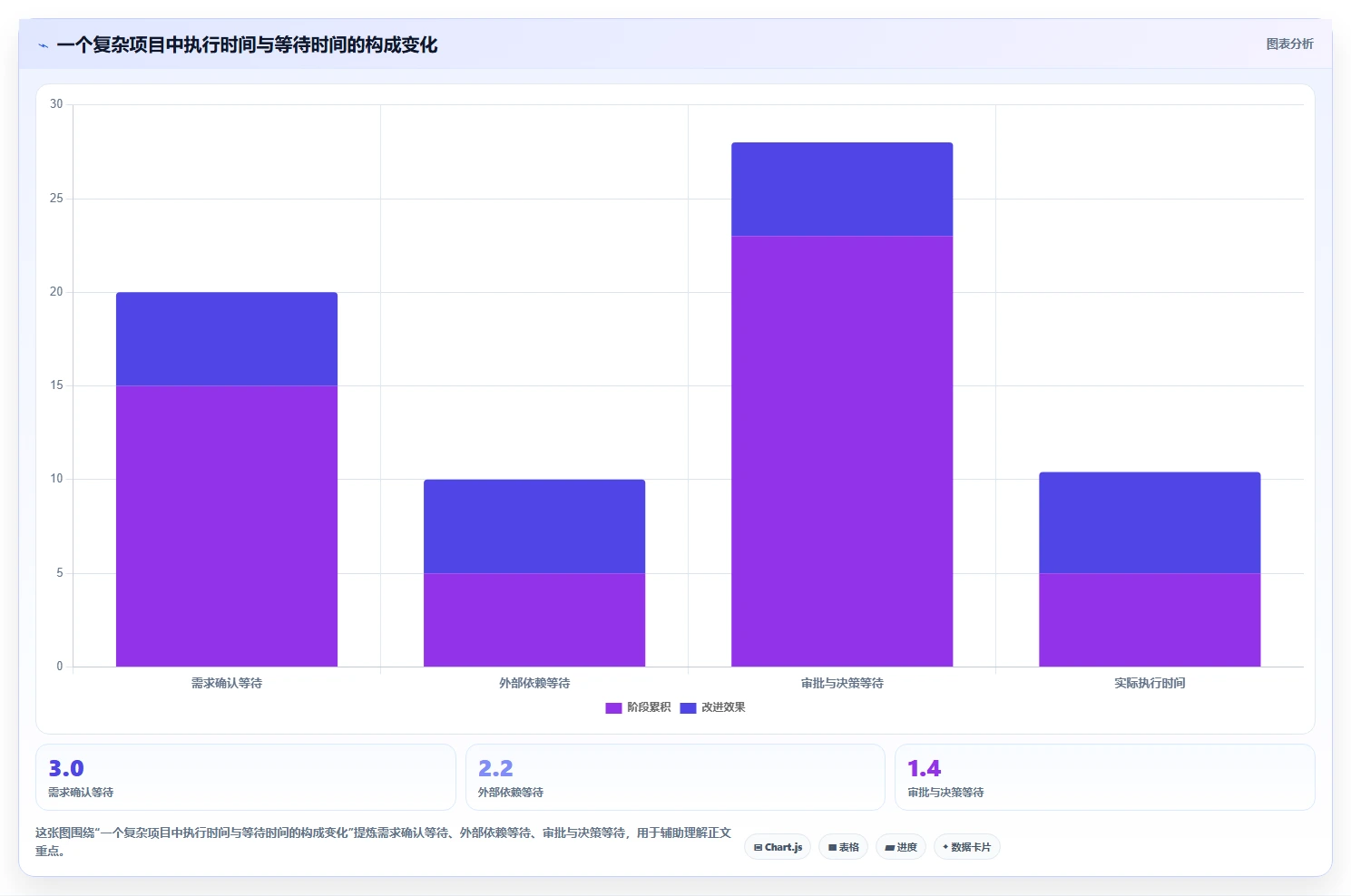Click the 数据卡片 tag chip
The height and width of the screenshot is (896, 1351).
[x=966, y=847]
